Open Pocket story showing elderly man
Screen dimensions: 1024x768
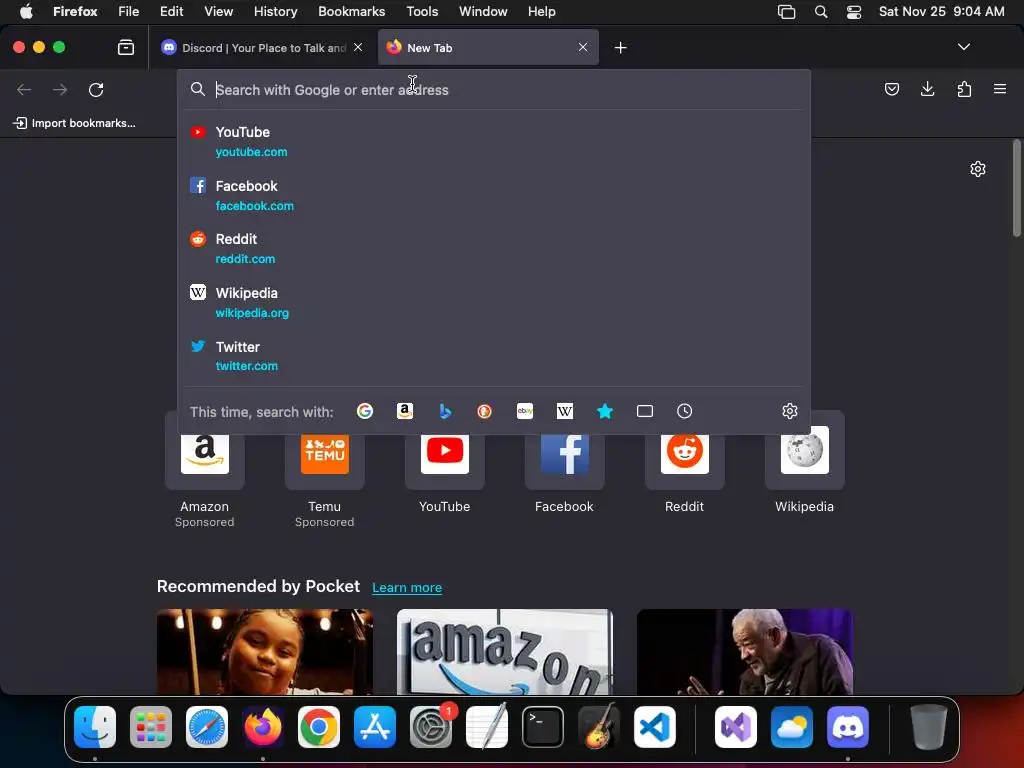744,652
